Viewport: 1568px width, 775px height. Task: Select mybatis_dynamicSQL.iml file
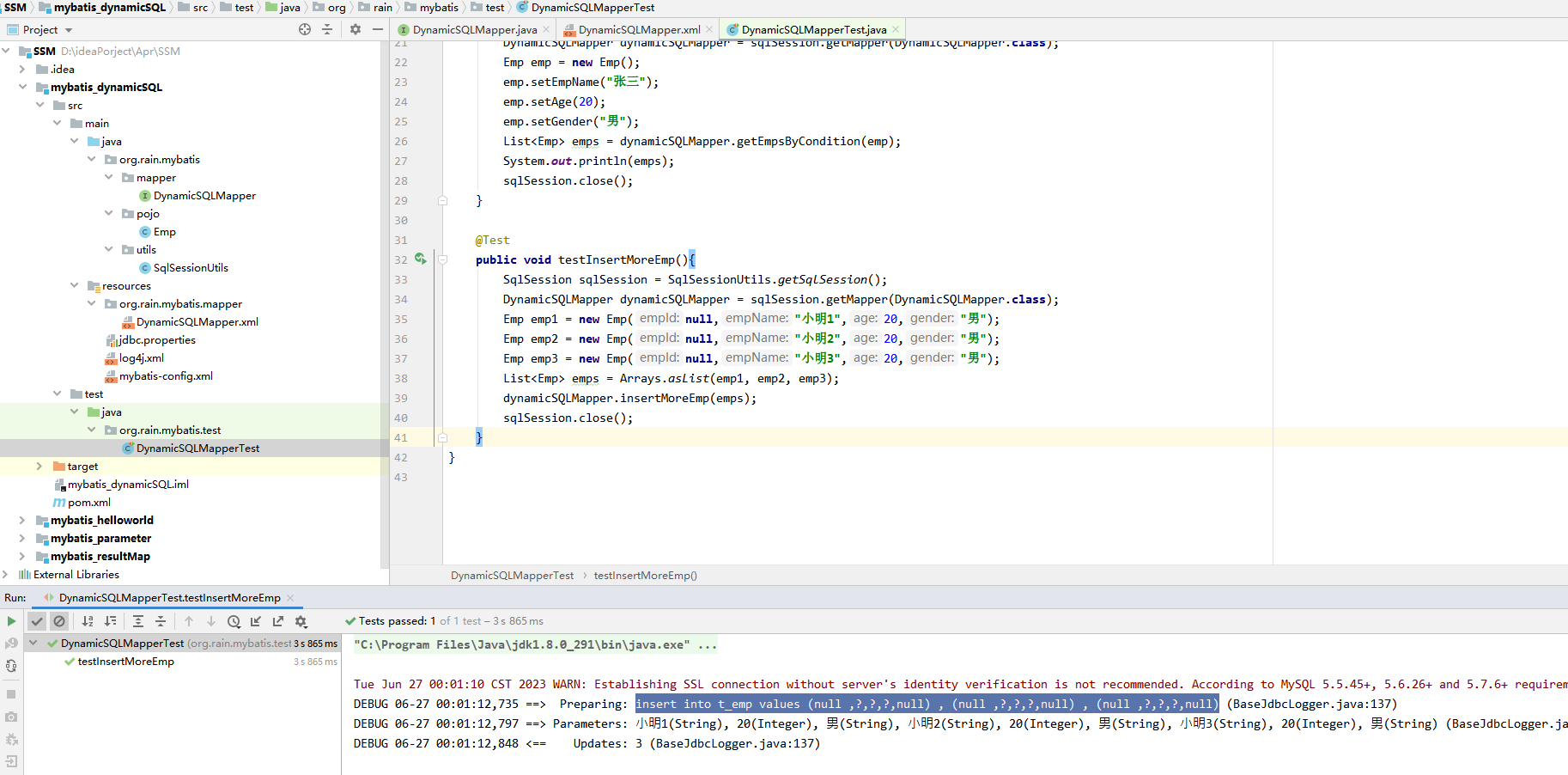coord(128,484)
